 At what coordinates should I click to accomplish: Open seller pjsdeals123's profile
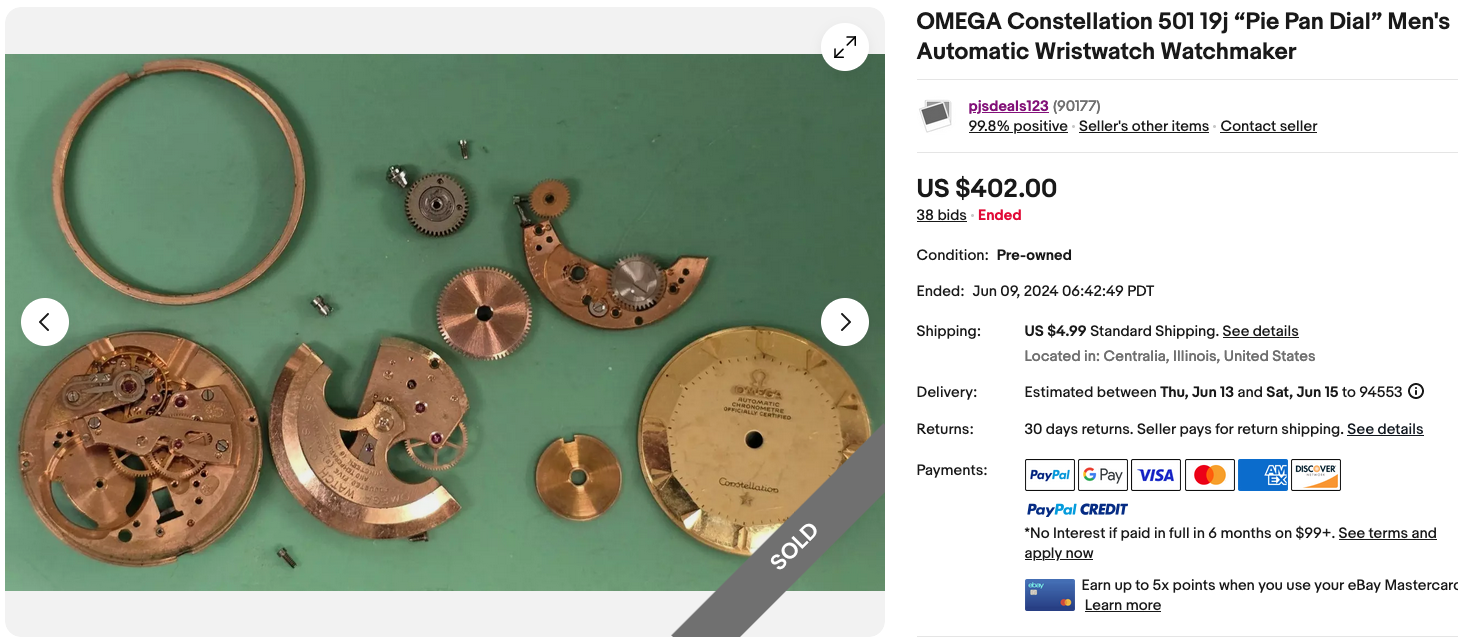(x=1008, y=106)
